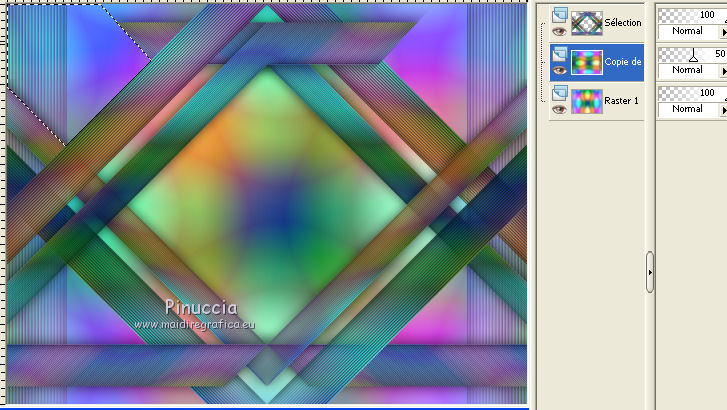Viewport: 727px width, 410px height.
Task: Click the raster layer icon of Raster 1 layer
Action: tap(560, 93)
